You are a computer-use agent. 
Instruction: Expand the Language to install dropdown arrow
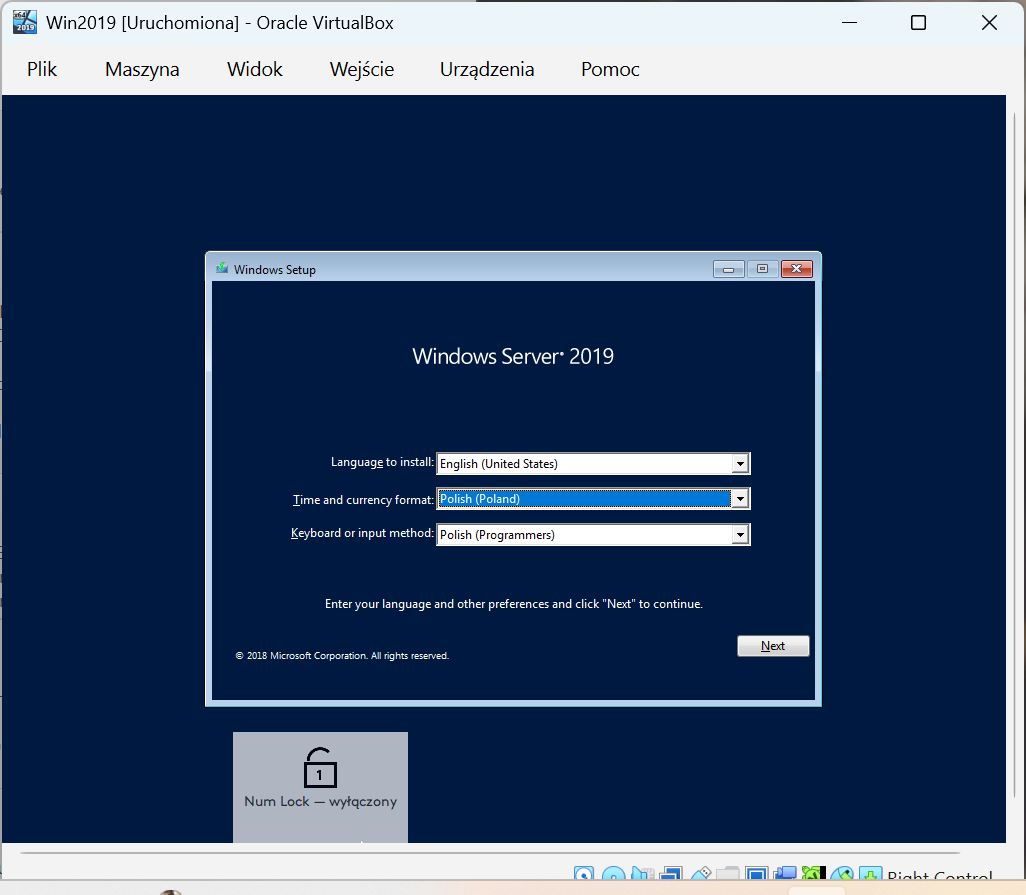click(740, 464)
